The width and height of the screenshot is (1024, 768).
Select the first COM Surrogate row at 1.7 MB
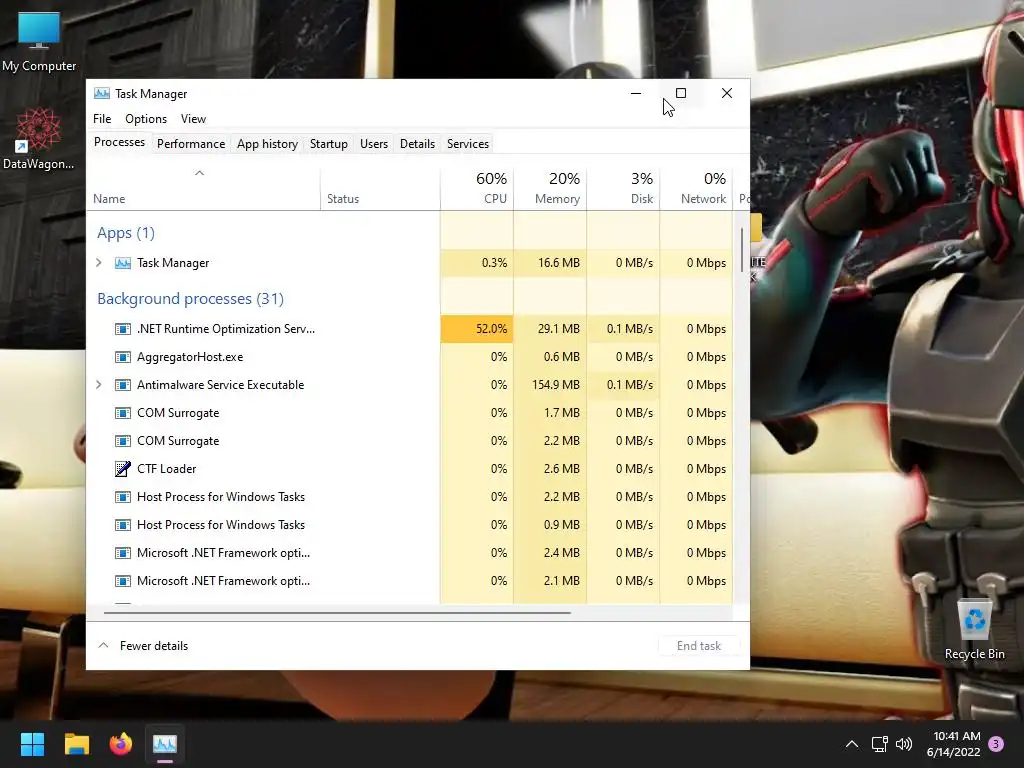(410, 413)
